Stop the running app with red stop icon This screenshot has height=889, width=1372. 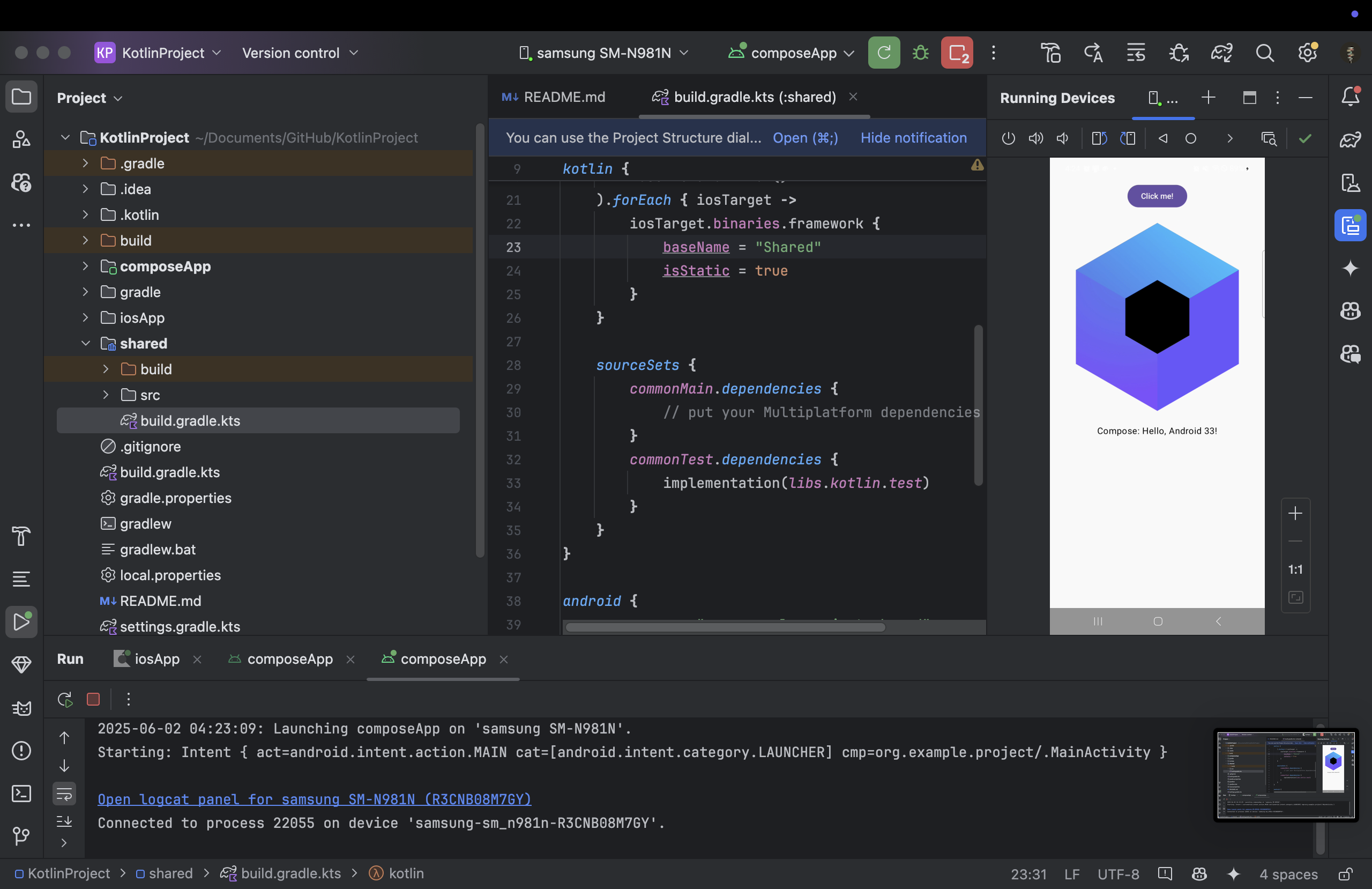(x=956, y=53)
